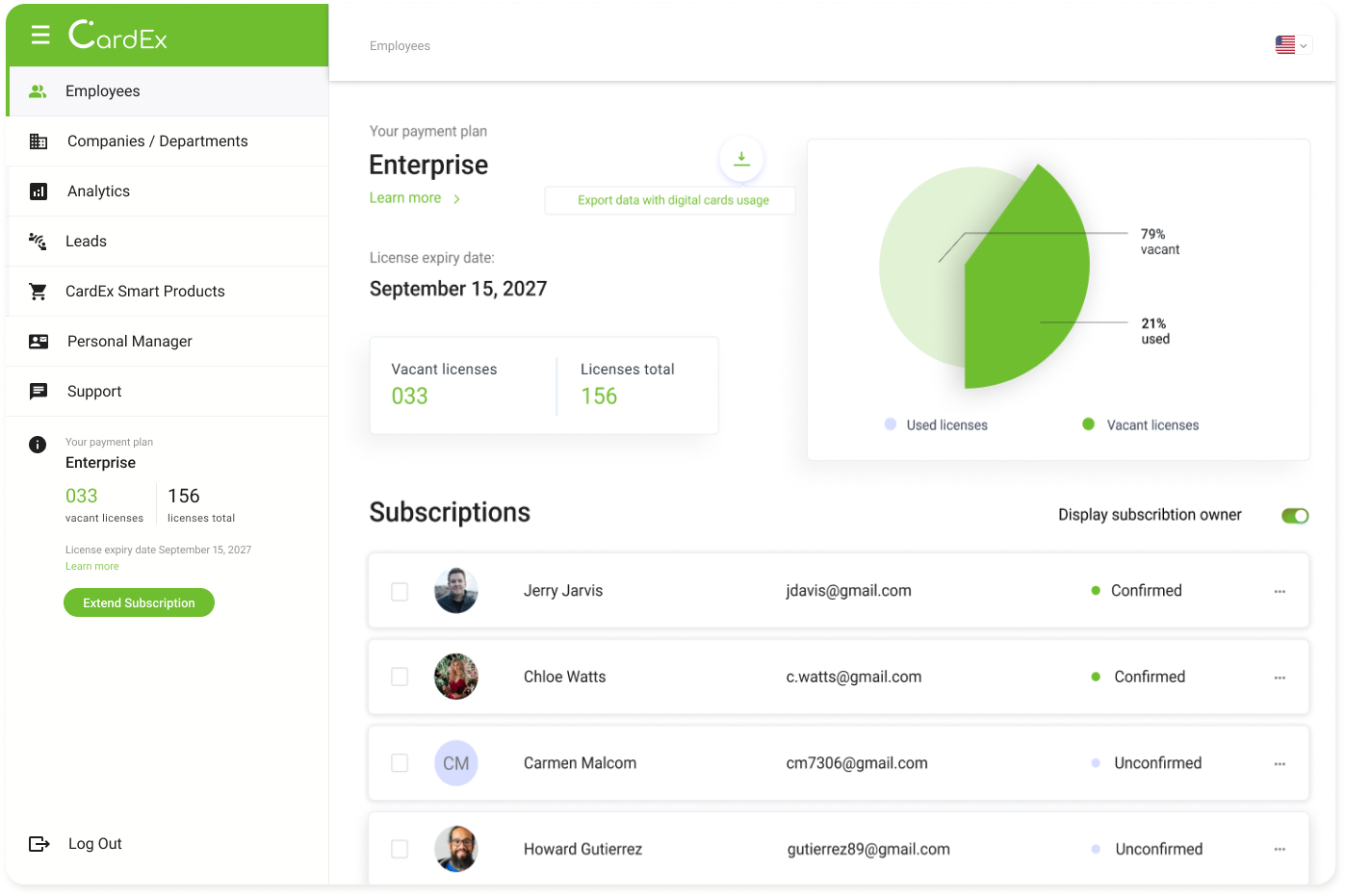Click the CardEx Smart Products cart icon
This screenshot has height=896, width=1345.
[x=38, y=291]
